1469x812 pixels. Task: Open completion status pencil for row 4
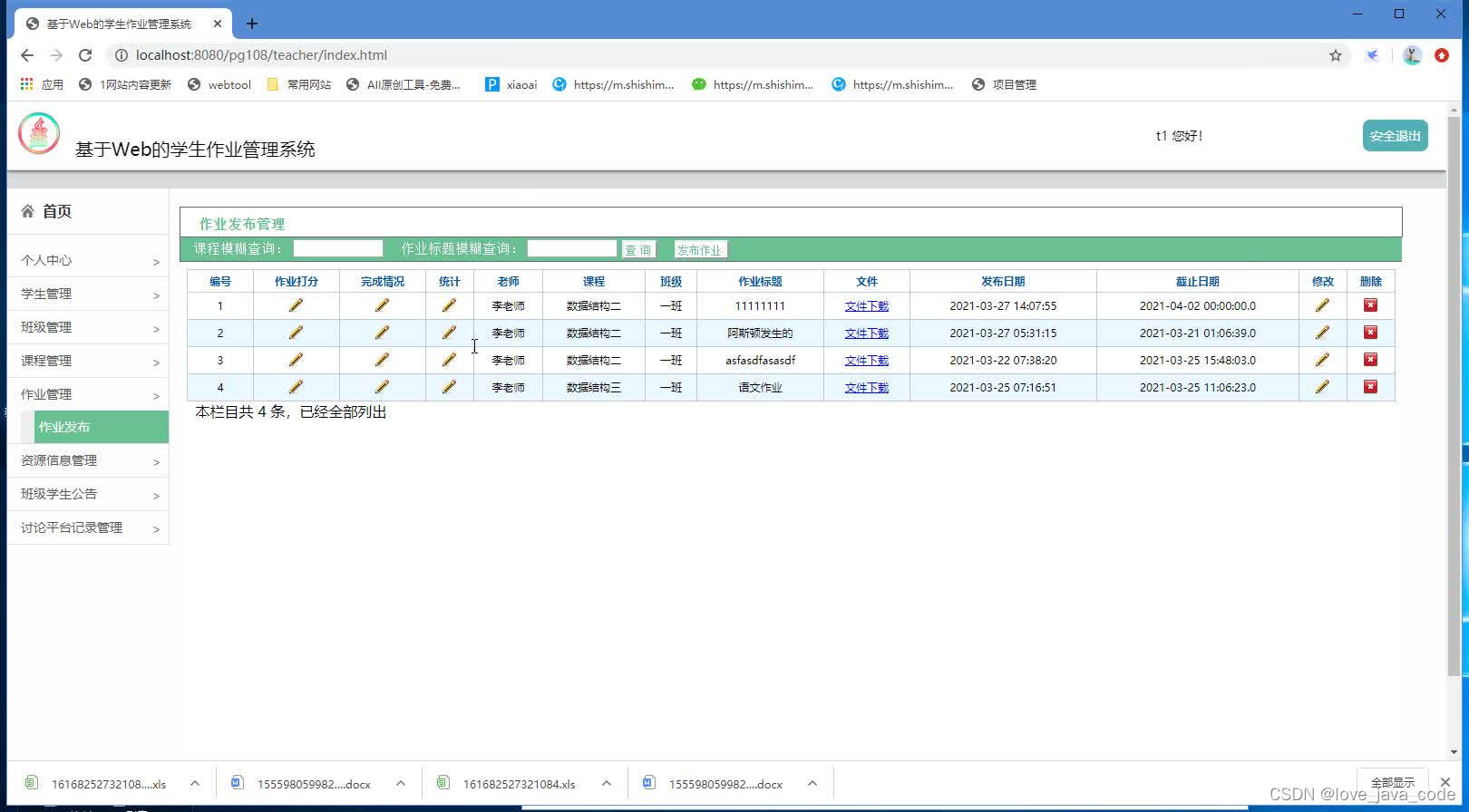382,387
